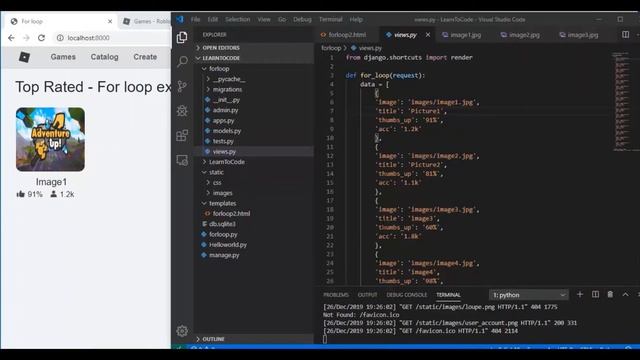This screenshot has width=640, height=360.
Task: Expand the __pycache__ folder
Action: [x=254, y=79]
